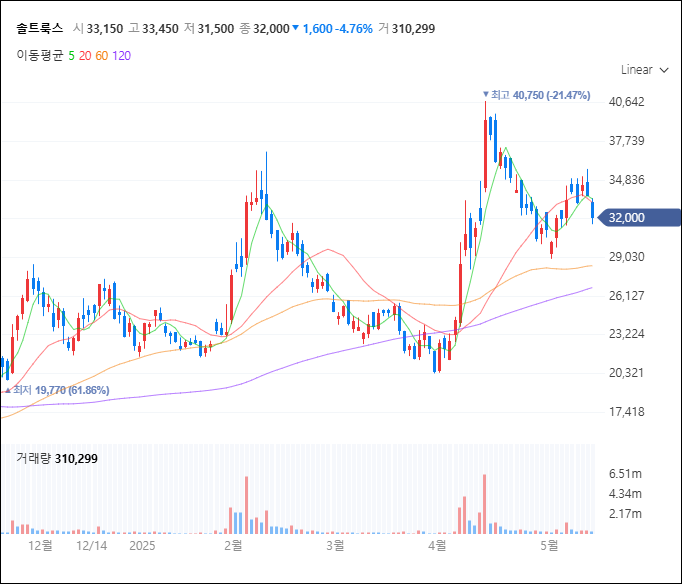Click the high price 33,450
Image resolution: width=682 pixels, height=584 pixels.
[160, 29]
